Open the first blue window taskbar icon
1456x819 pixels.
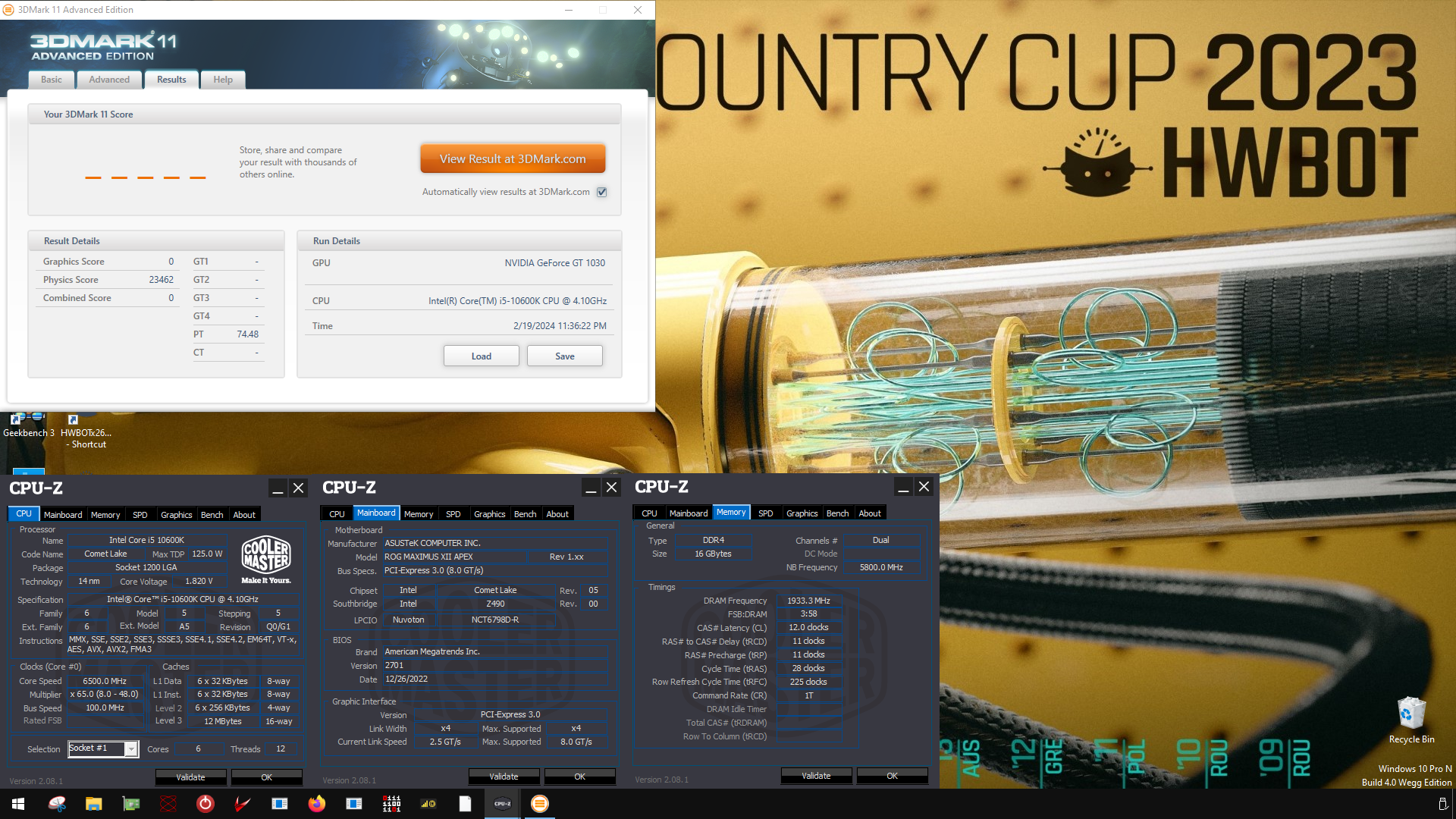click(x=280, y=804)
